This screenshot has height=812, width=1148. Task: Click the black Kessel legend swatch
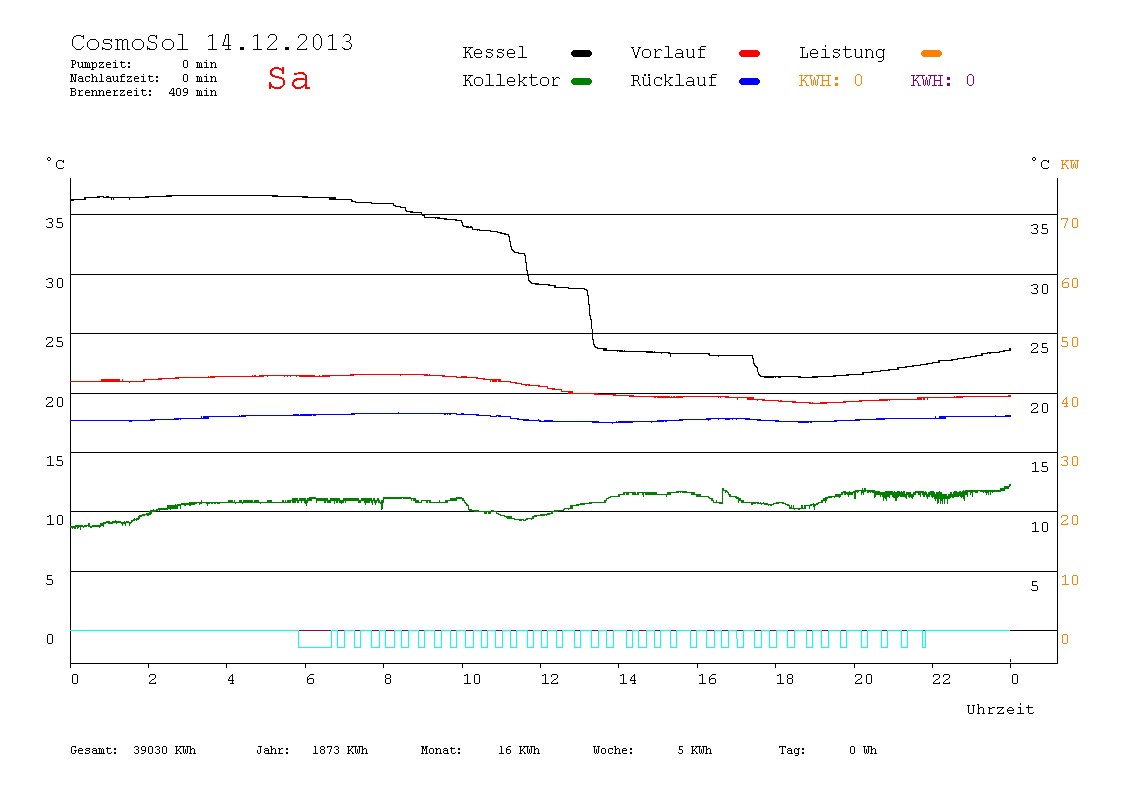pos(581,53)
